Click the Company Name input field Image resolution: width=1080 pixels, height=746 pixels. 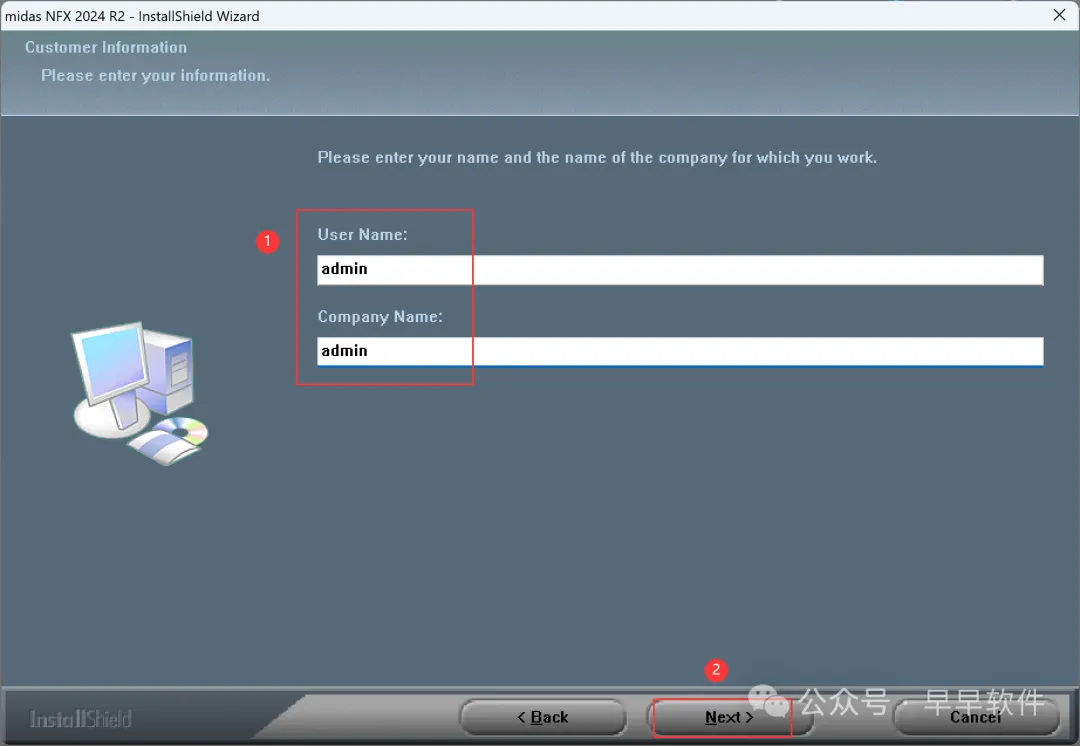tap(680, 351)
